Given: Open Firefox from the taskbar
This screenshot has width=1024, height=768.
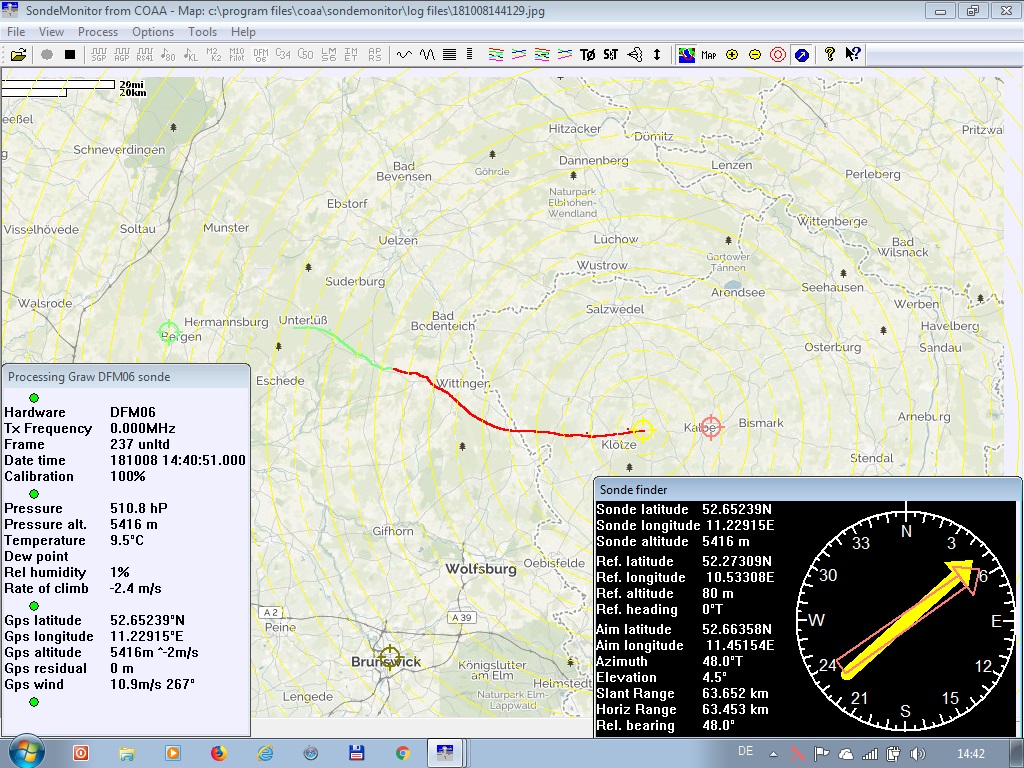Looking at the screenshot, I should 219,753.
